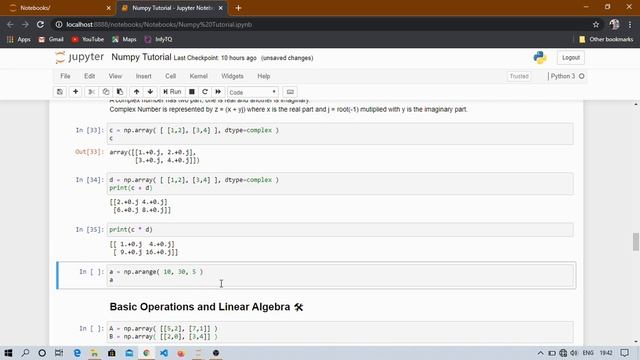Open the volume control in system tray
The width and height of the screenshot is (640, 360).
point(574,353)
